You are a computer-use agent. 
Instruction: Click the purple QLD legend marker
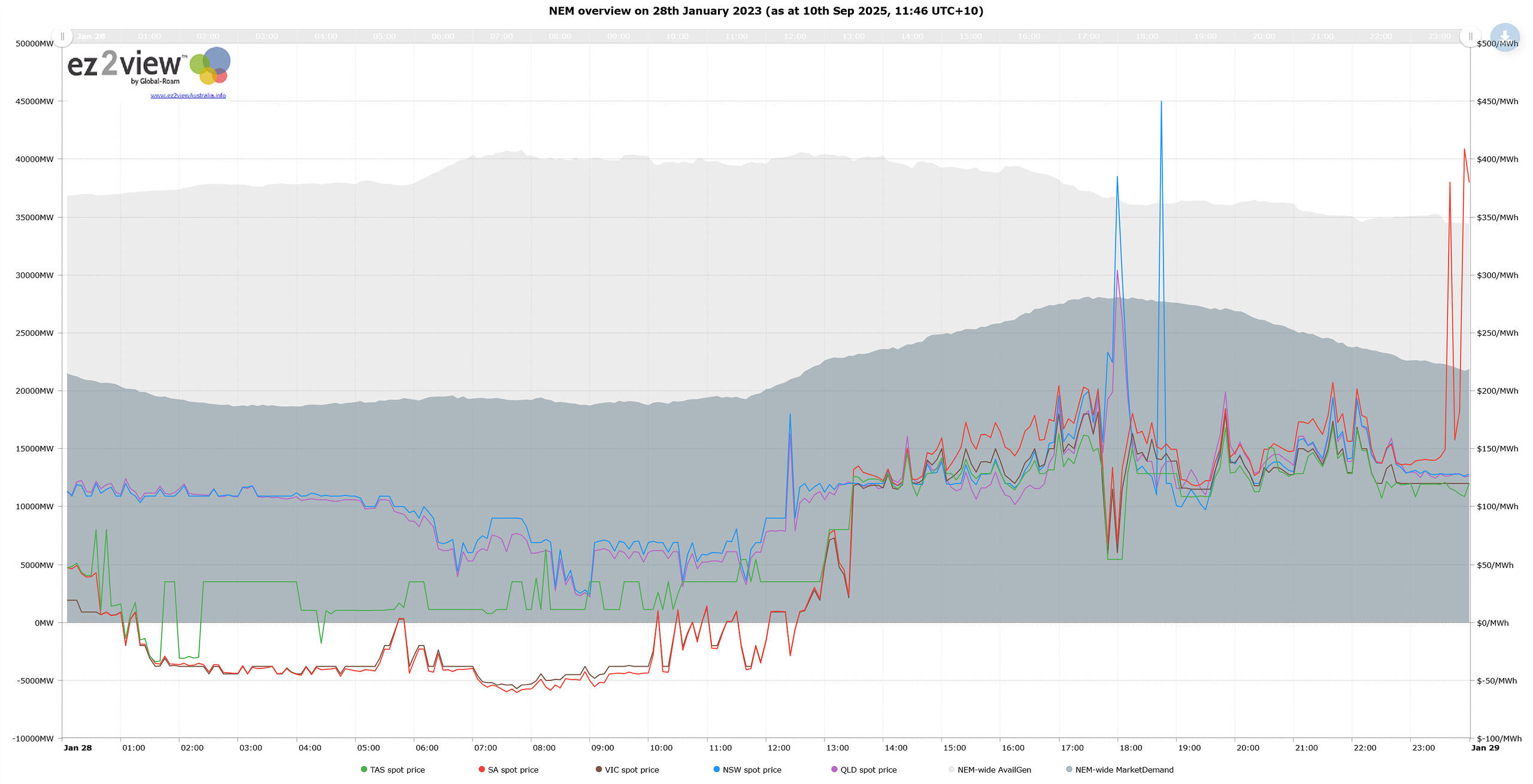tap(834, 770)
